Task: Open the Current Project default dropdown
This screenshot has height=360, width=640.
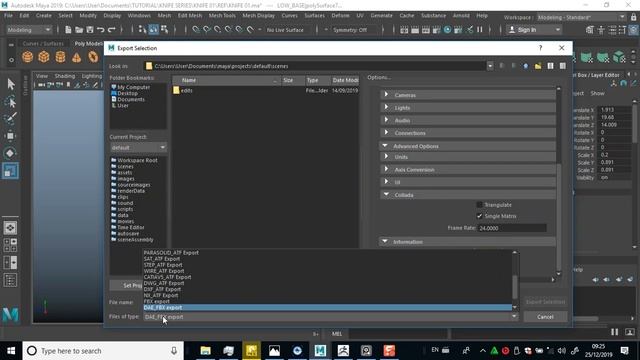Action: click(x=138, y=147)
